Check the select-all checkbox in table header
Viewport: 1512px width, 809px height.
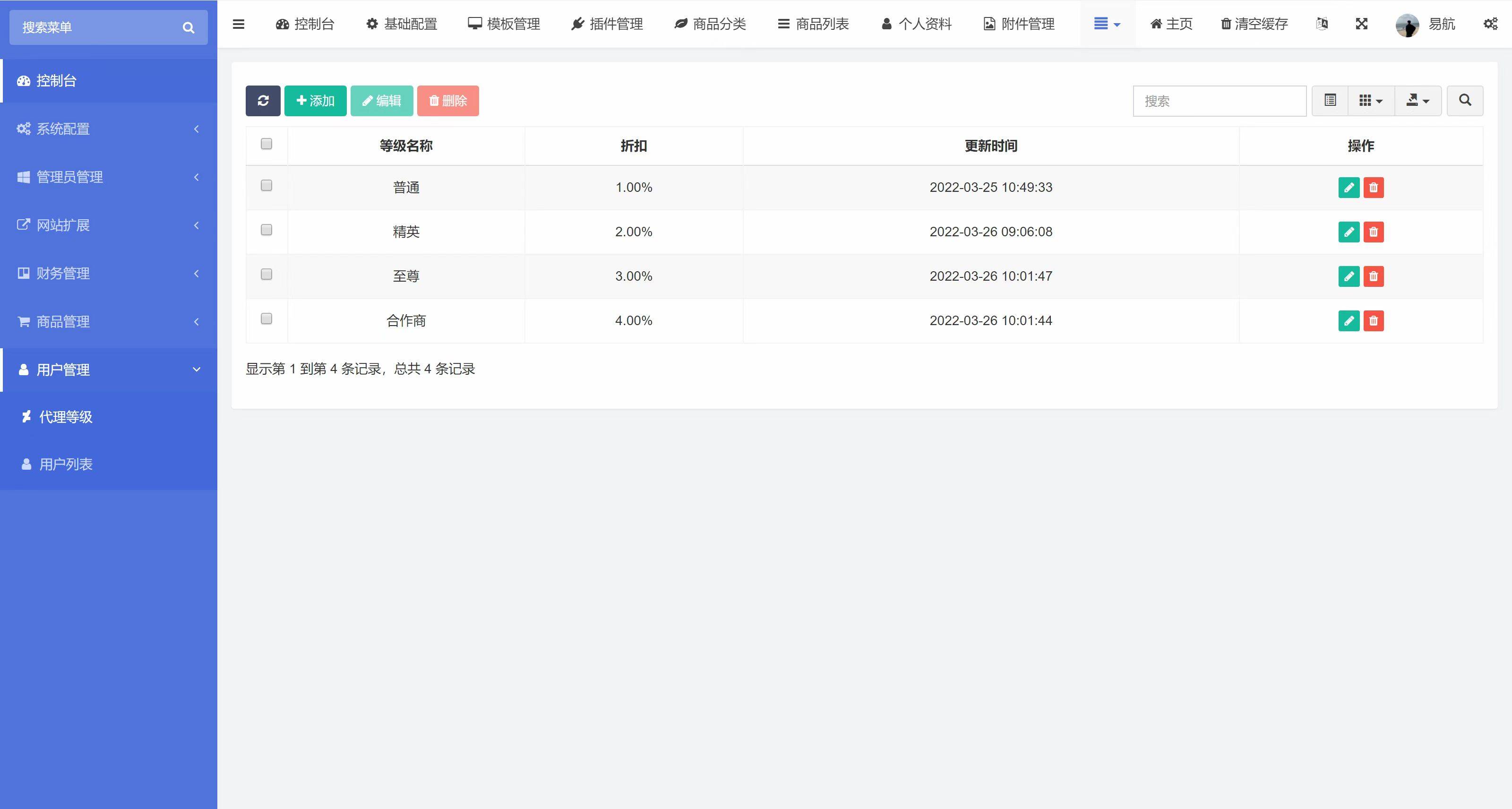point(266,143)
